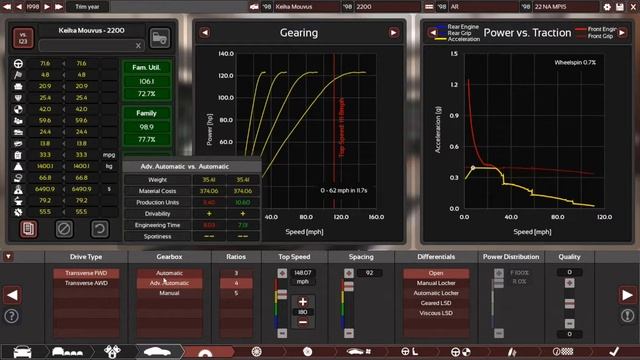
Task: Open the help question mark
Action: click(x=11, y=316)
